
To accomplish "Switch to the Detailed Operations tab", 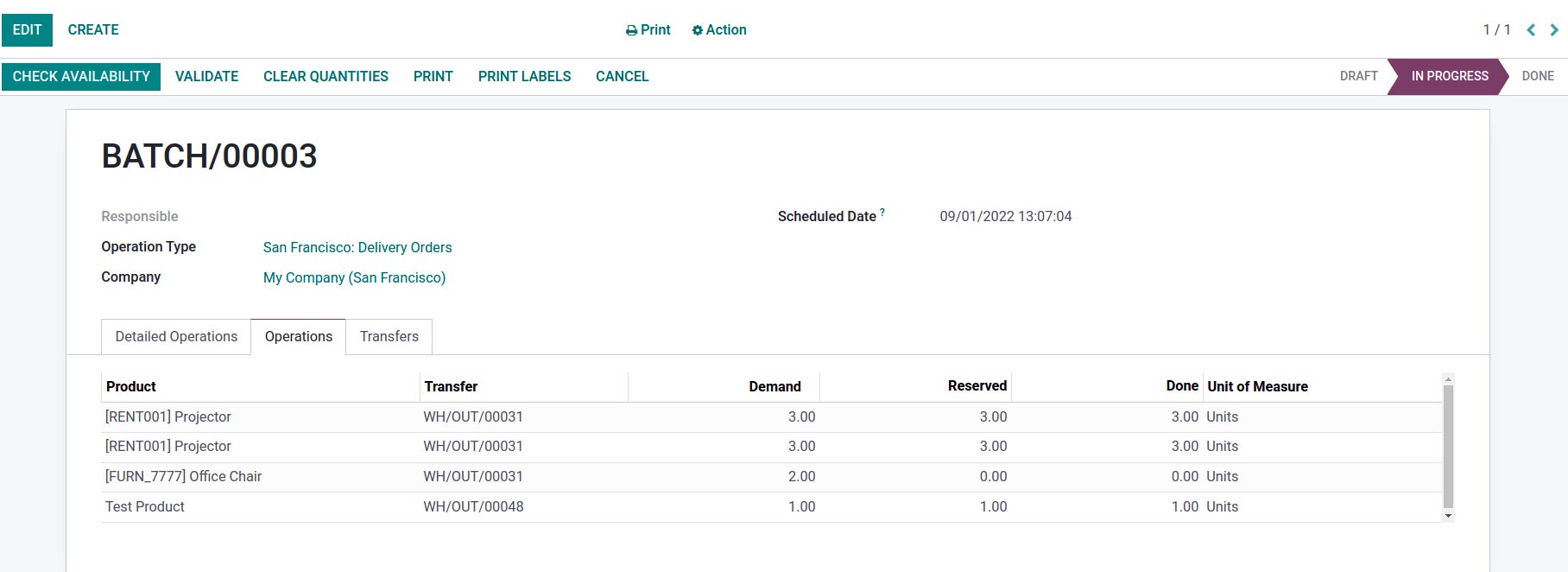I will tap(176, 337).
